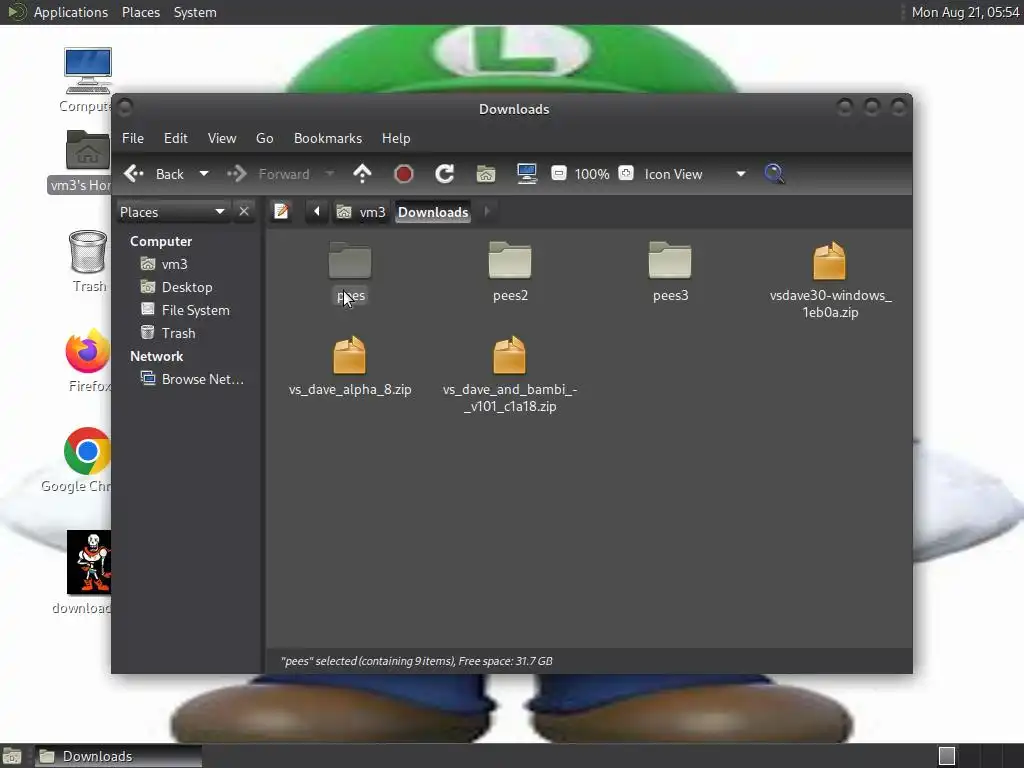Select the vsdave30-windows_1eb0a.zip archive
1024x768 pixels.
click(830, 281)
